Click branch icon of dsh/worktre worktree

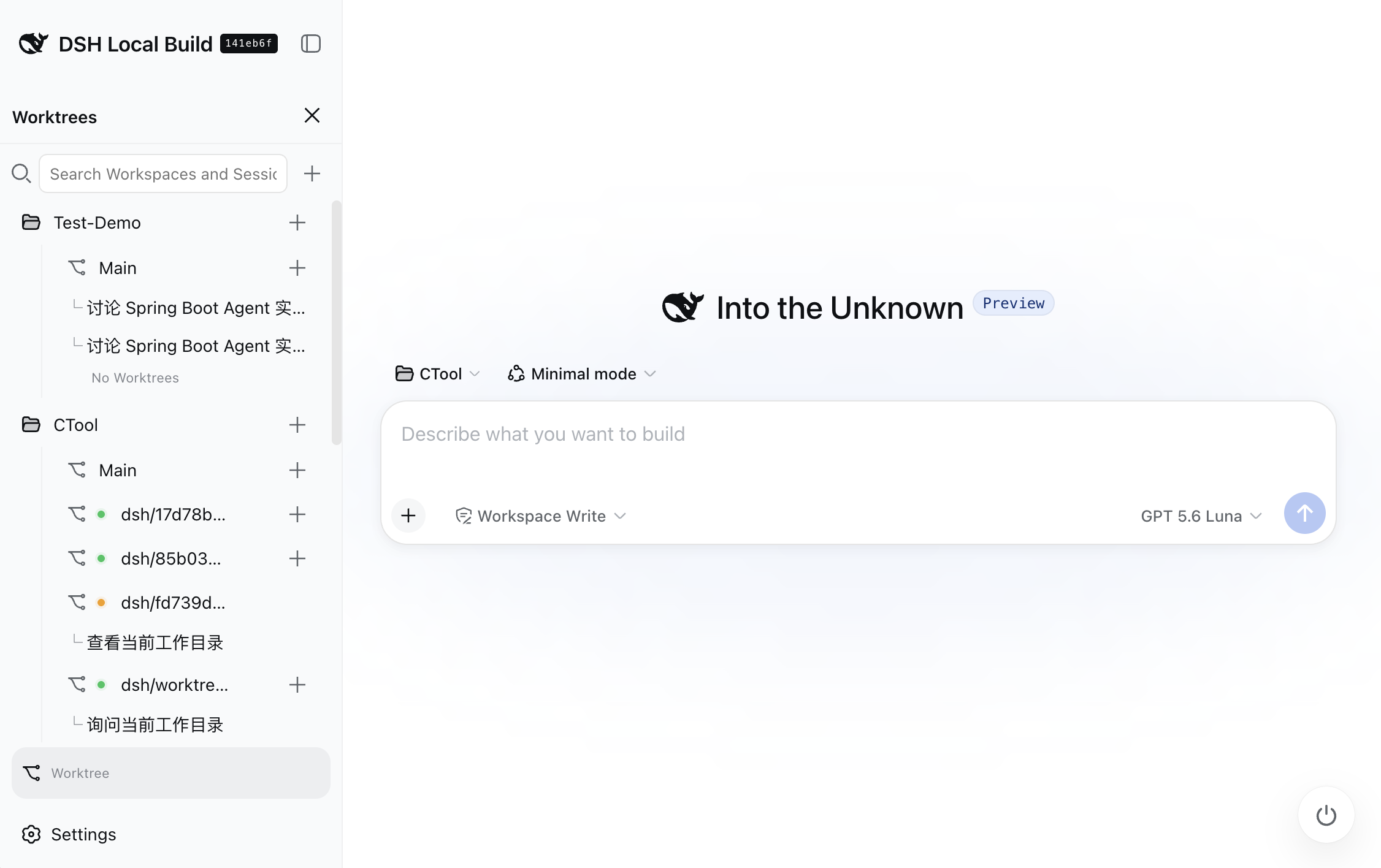point(77,684)
